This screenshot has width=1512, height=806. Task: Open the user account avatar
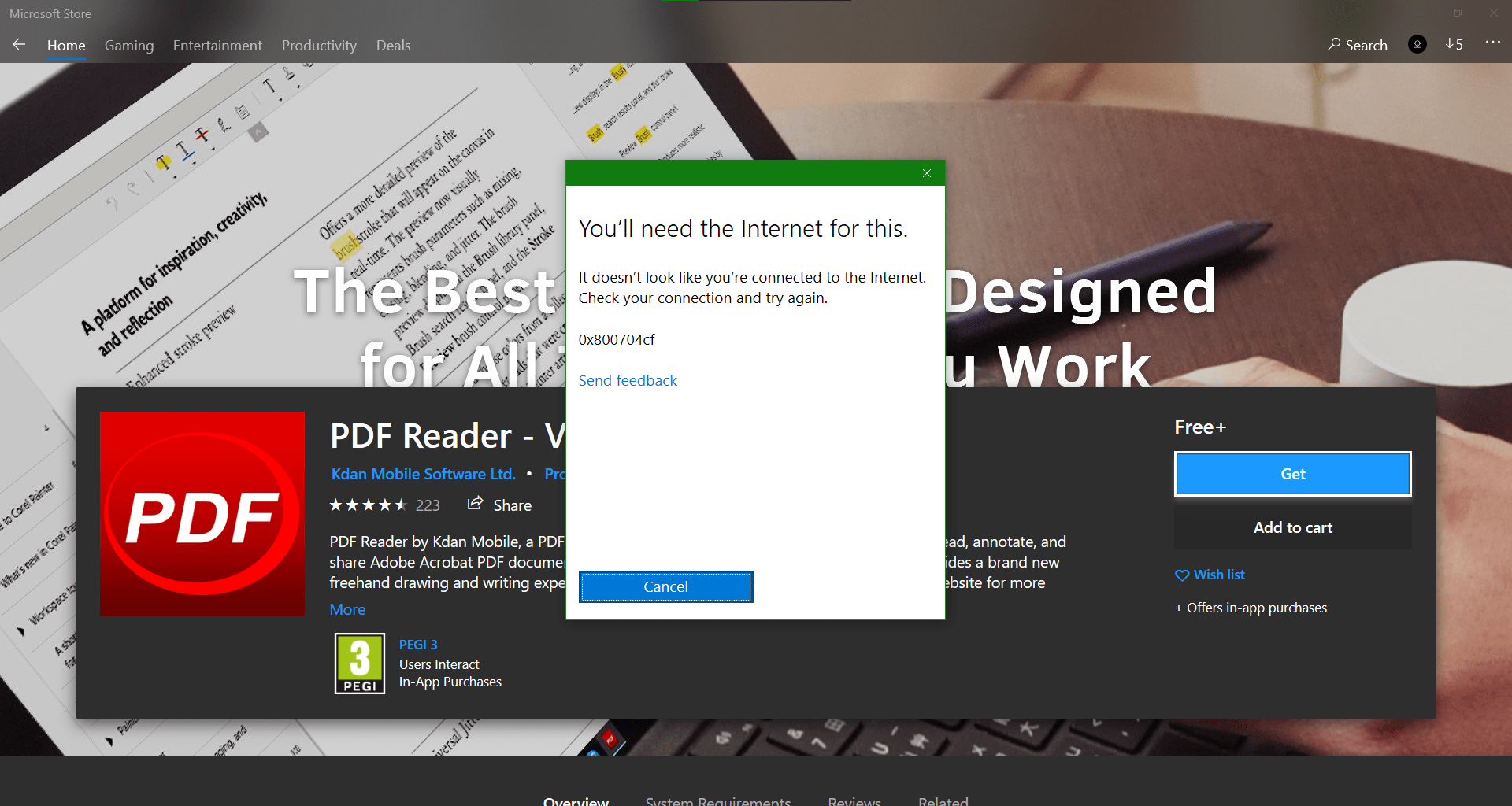point(1417,45)
